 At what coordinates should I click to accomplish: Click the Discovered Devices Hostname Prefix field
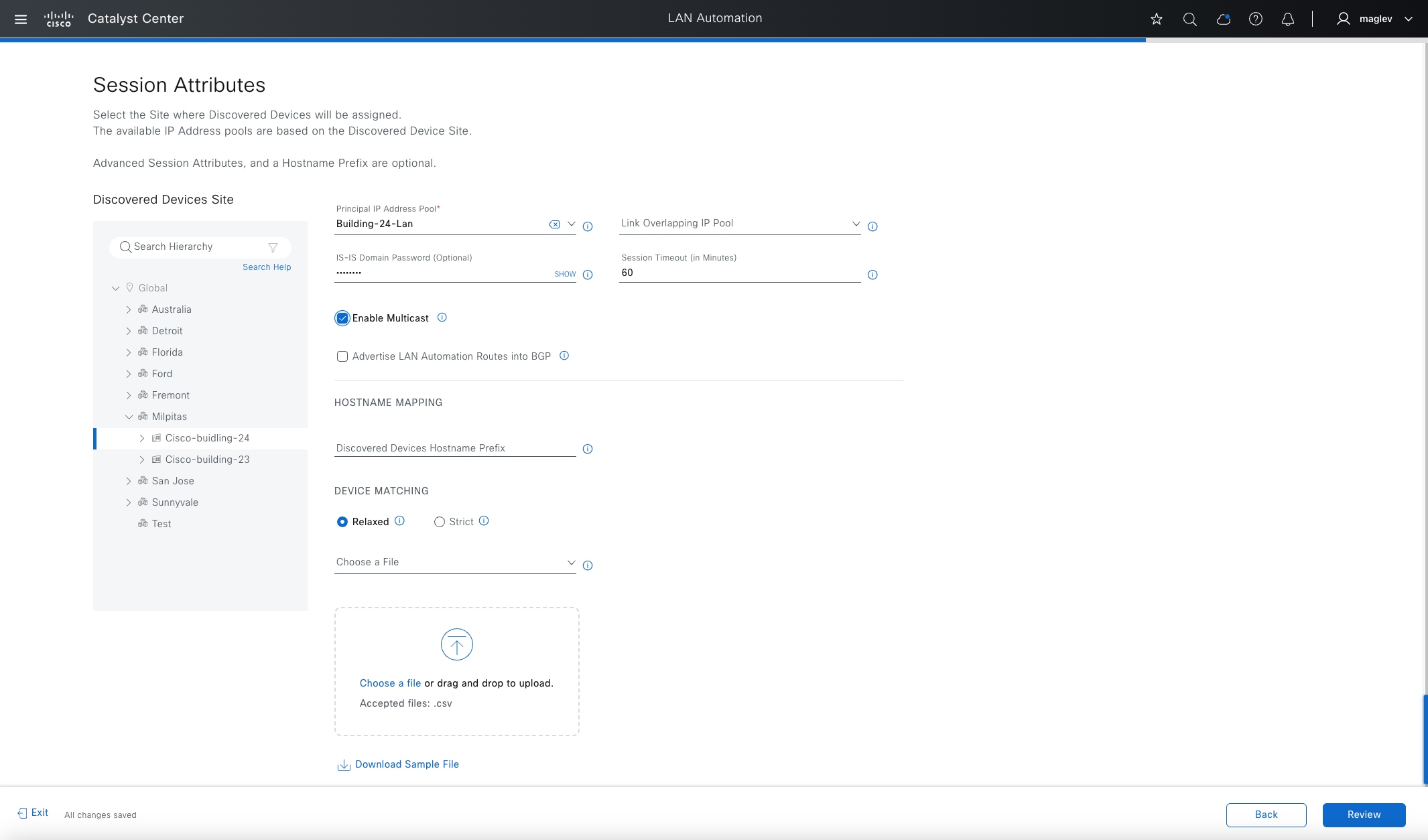coord(455,448)
